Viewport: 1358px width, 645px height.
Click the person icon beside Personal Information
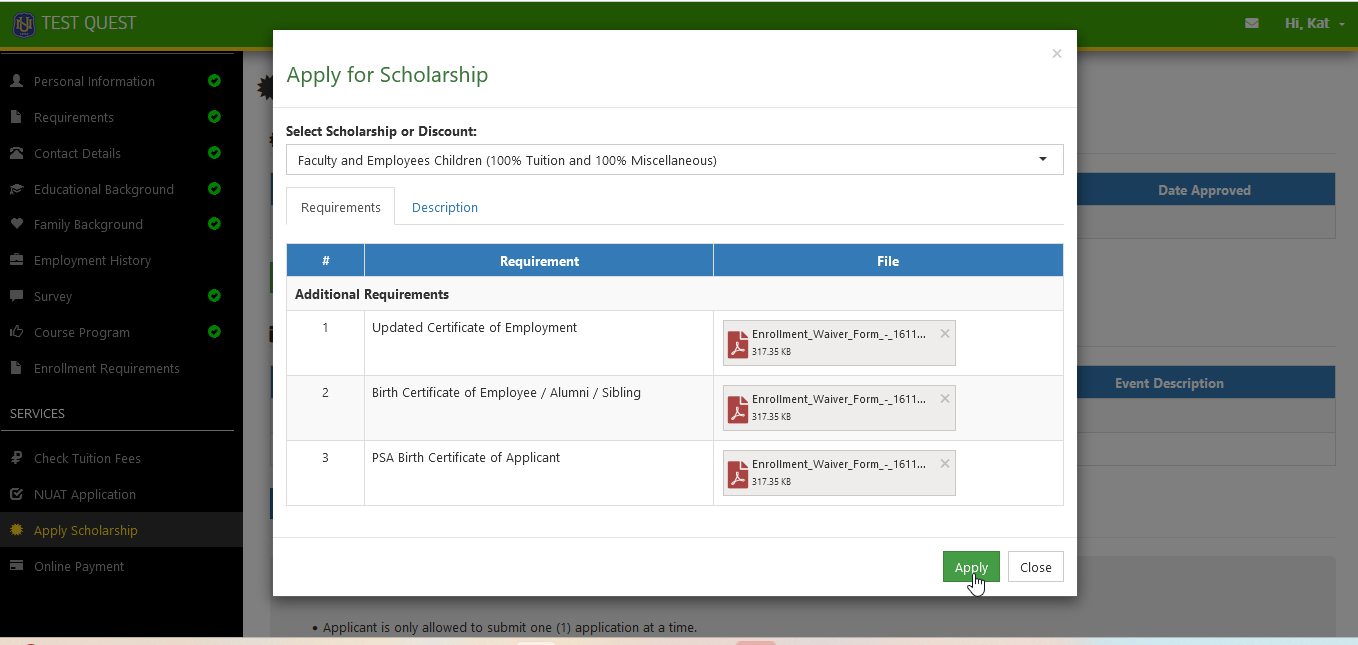[16, 81]
